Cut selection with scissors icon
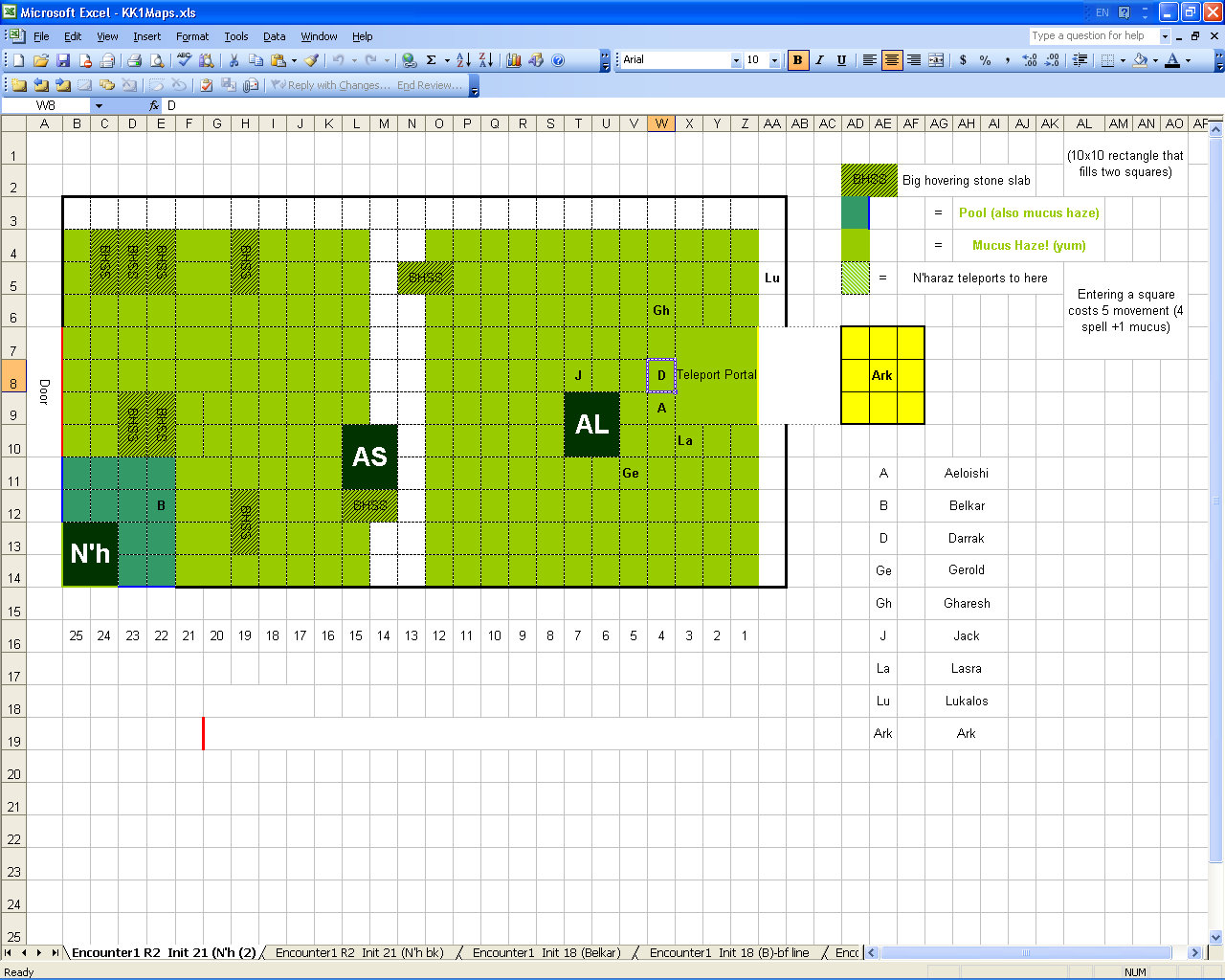The width and height of the screenshot is (1225, 980). [x=233, y=60]
